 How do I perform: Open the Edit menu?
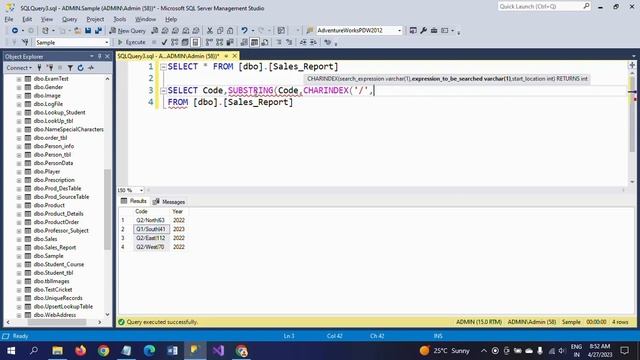coord(27,19)
